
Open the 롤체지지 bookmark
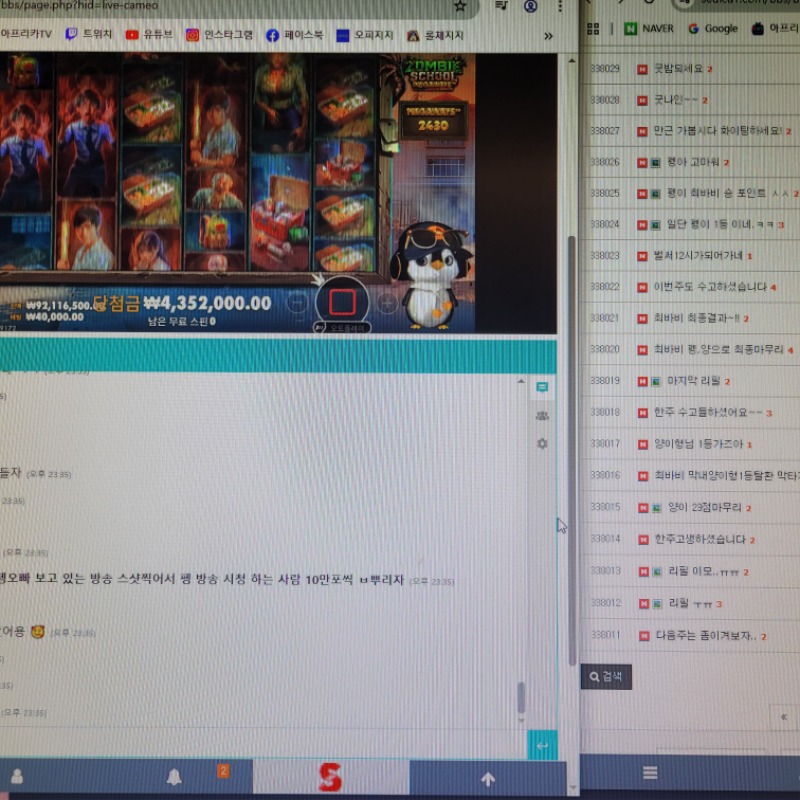pyautogui.click(x=435, y=35)
